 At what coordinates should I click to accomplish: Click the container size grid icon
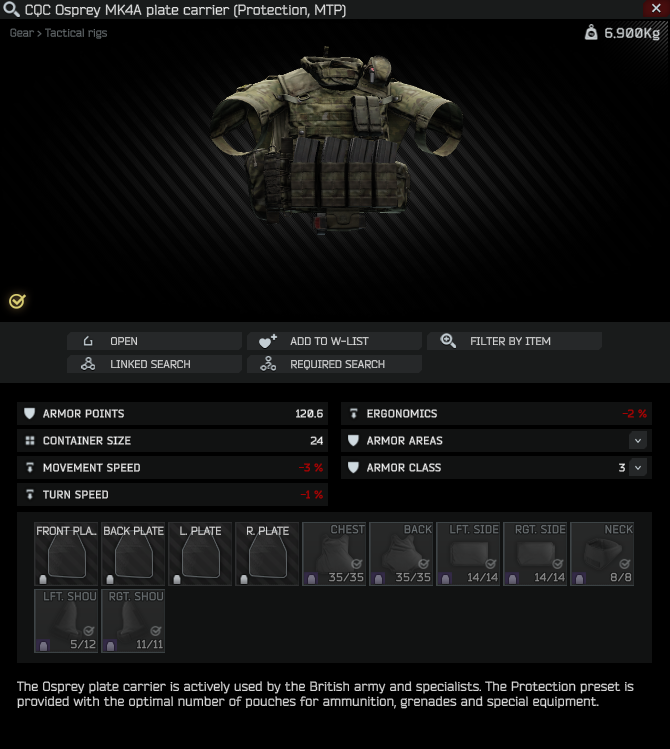coord(30,440)
